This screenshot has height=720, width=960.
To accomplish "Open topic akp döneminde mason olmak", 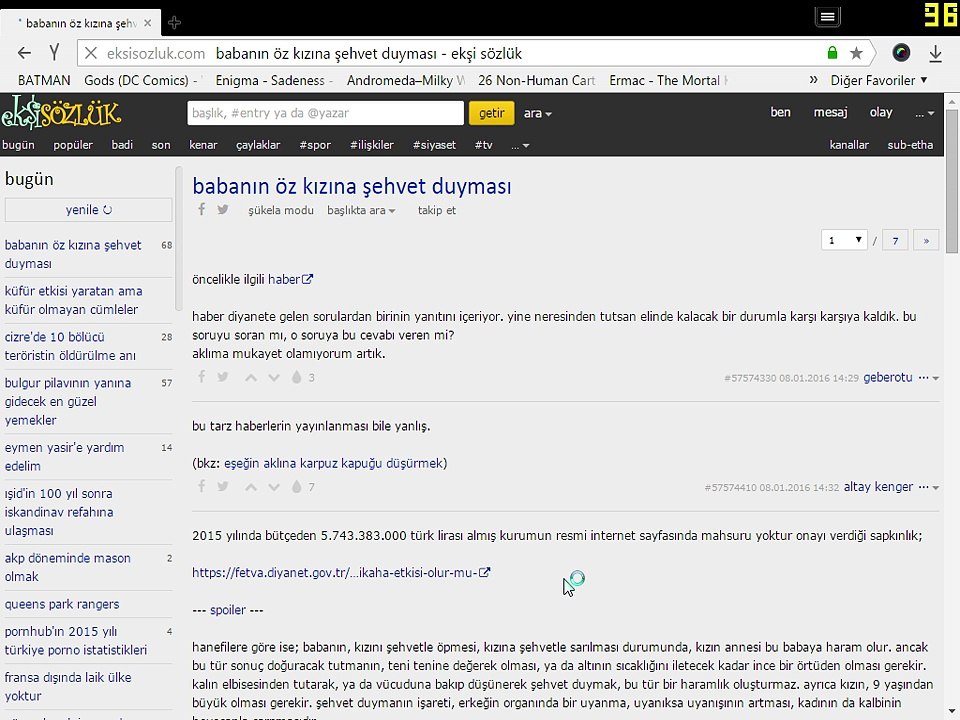I will tap(67, 567).
